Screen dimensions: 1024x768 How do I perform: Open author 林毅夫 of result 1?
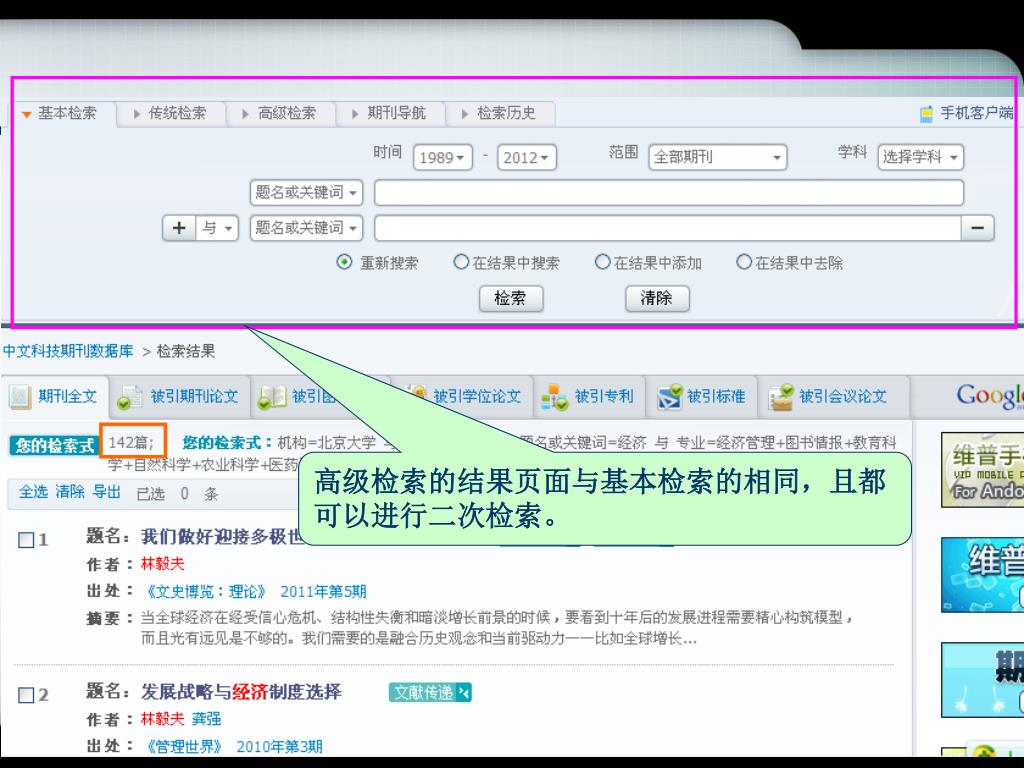[x=163, y=564]
